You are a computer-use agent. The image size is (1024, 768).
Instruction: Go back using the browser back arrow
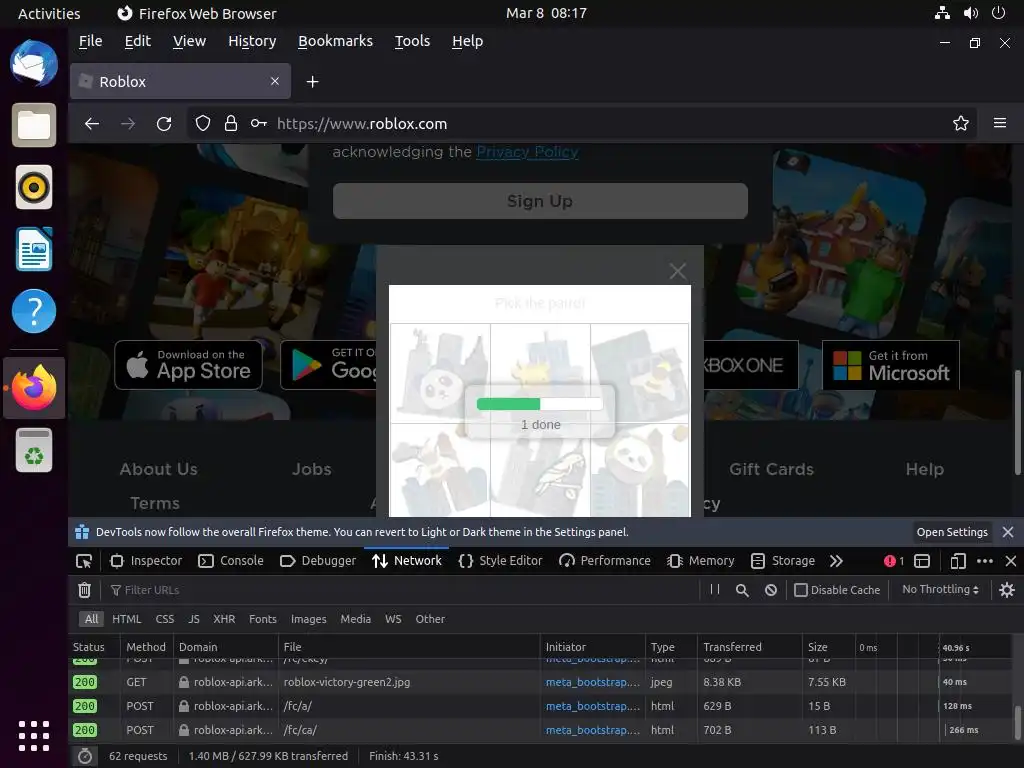click(91, 123)
